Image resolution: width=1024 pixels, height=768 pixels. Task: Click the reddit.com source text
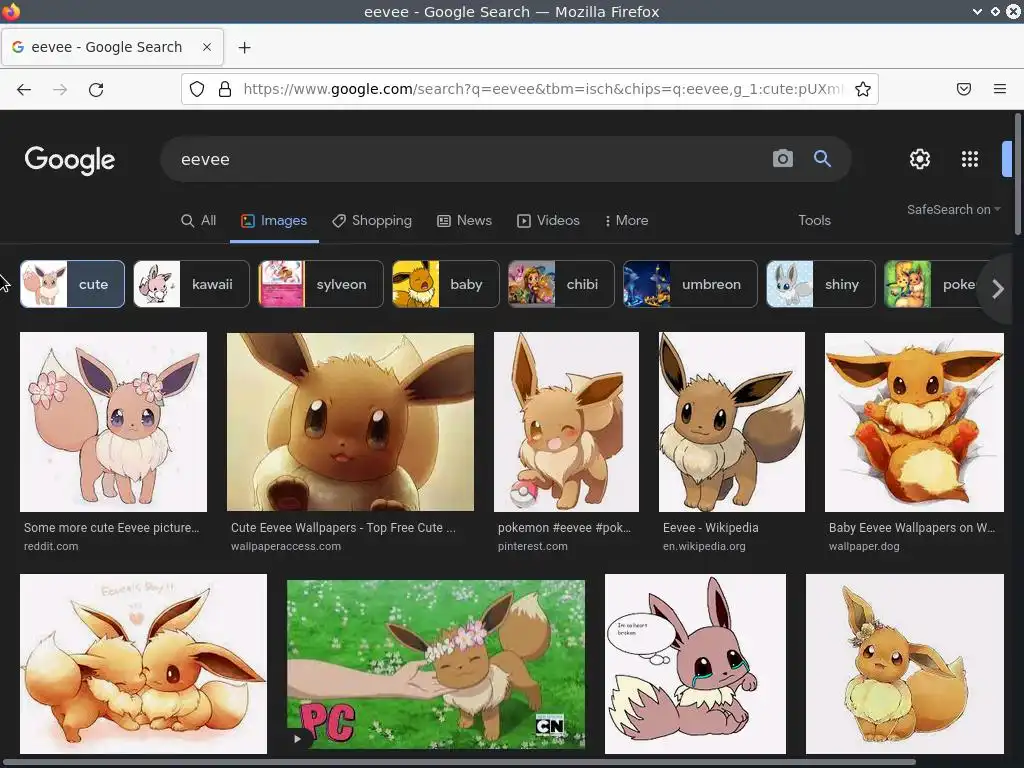(51, 546)
